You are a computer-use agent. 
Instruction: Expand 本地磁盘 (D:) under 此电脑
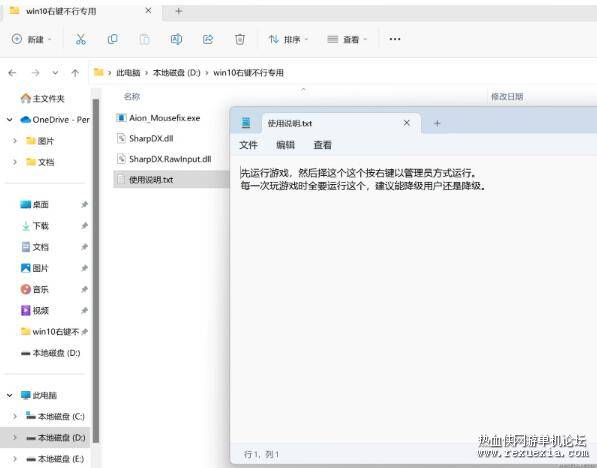click(x=14, y=438)
